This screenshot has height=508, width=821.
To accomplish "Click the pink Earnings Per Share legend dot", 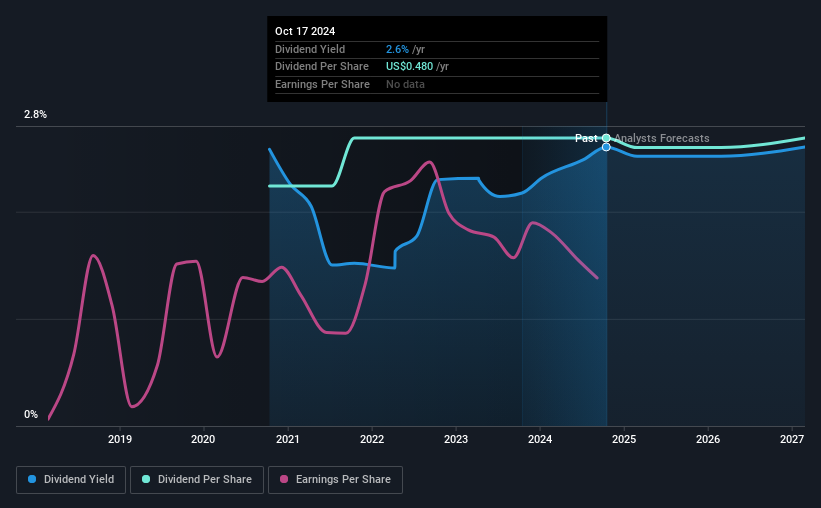I will [284, 479].
